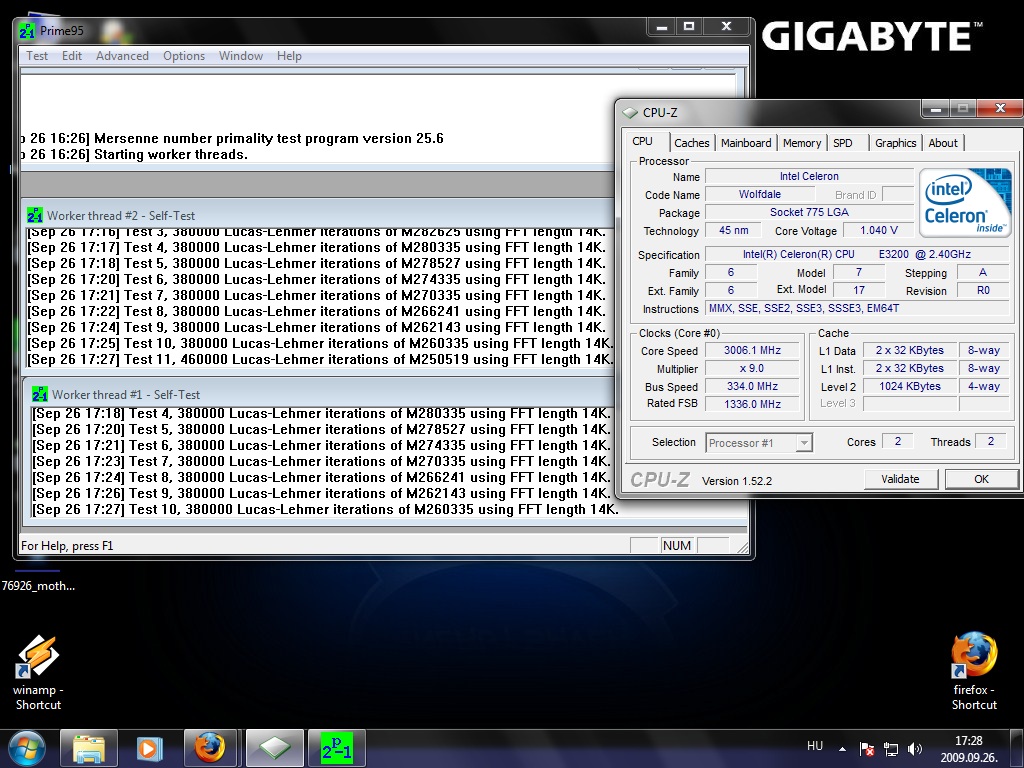This screenshot has height=768, width=1024.
Task: Click the Code Name field Wolfdale
Action: pos(760,195)
